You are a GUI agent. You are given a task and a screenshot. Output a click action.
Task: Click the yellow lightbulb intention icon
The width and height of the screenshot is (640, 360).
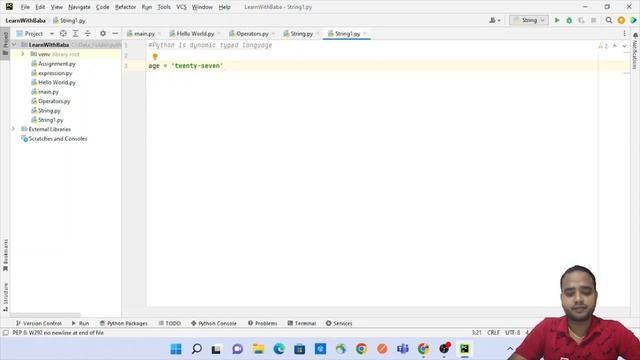pyautogui.click(x=155, y=57)
